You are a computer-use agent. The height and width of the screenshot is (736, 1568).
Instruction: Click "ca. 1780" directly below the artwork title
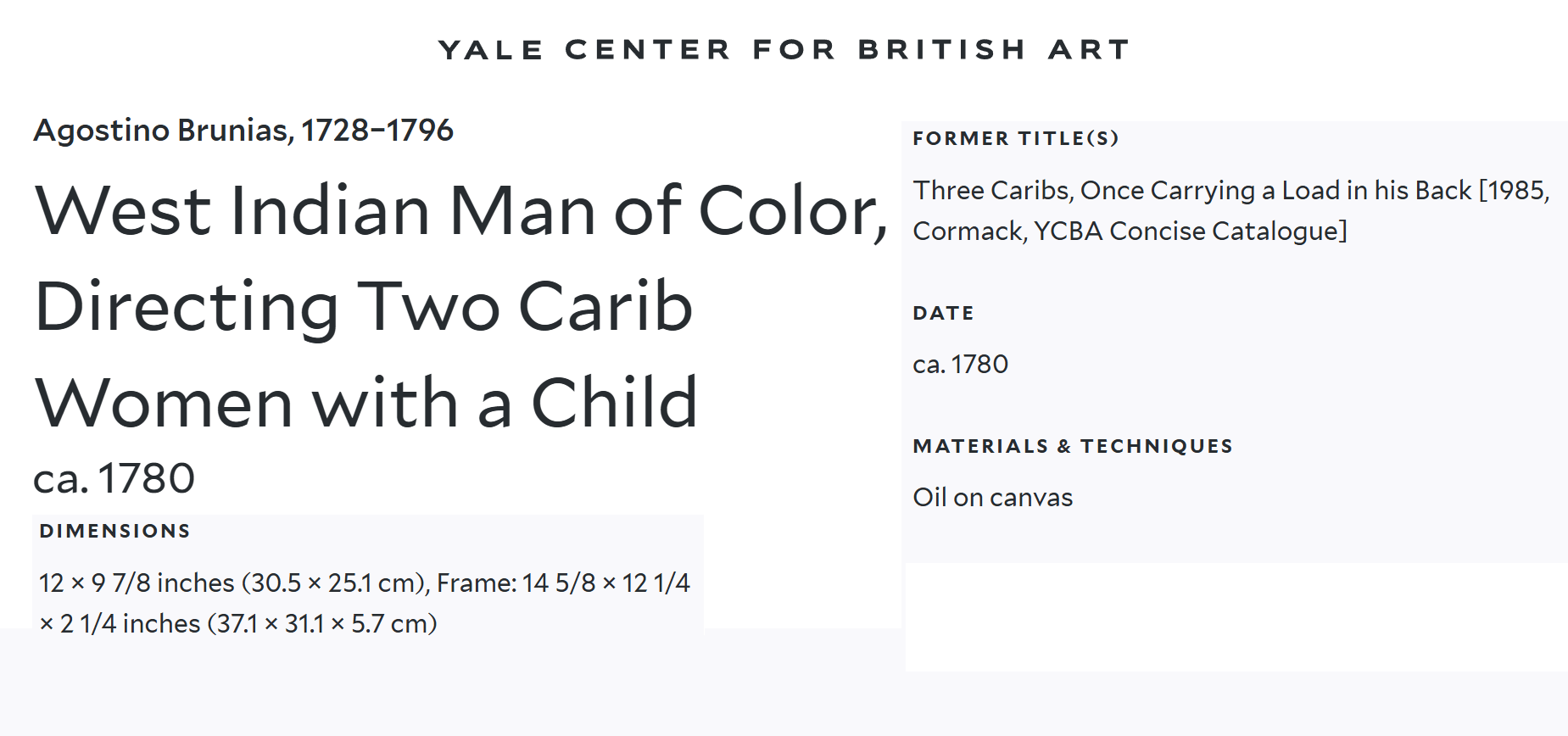[x=114, y=478]
